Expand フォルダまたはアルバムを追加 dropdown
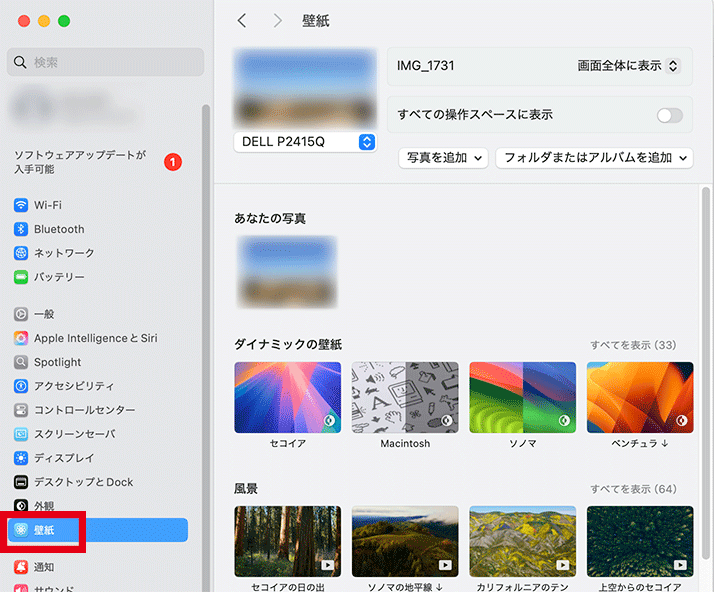714x592 pixels. 594,158
